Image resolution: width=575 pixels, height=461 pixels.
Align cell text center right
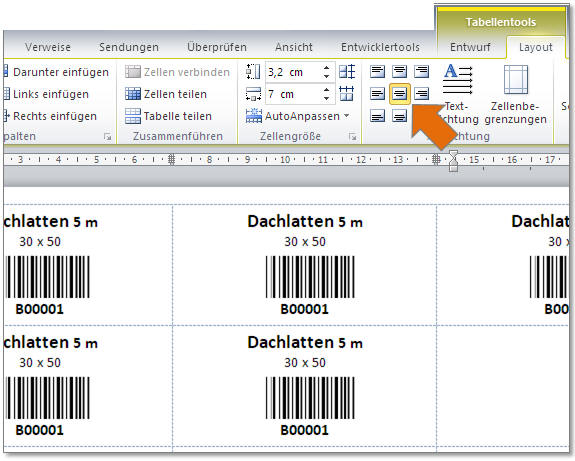pyautogui.click(x=421, y=94)
